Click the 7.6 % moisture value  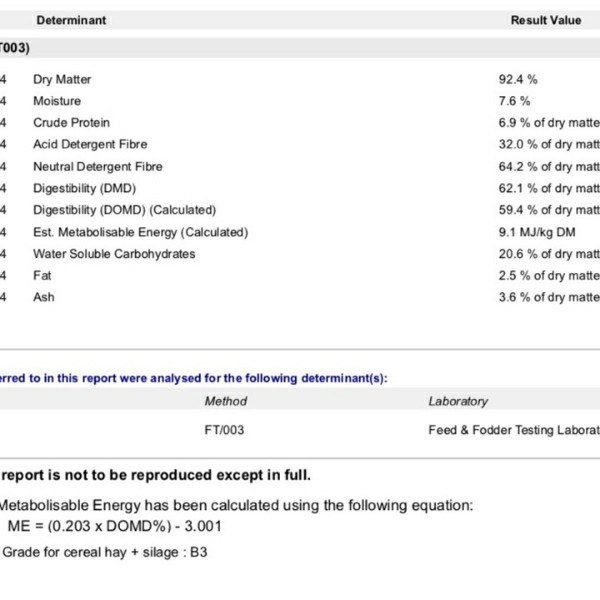coord(514,101)
